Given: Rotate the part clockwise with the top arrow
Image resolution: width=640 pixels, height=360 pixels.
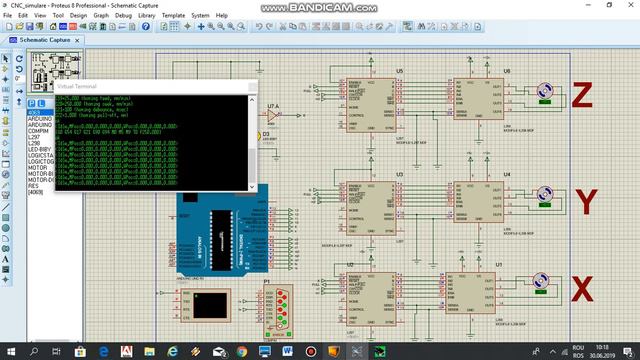Looking at the screenshot, I should click(19, 59).
